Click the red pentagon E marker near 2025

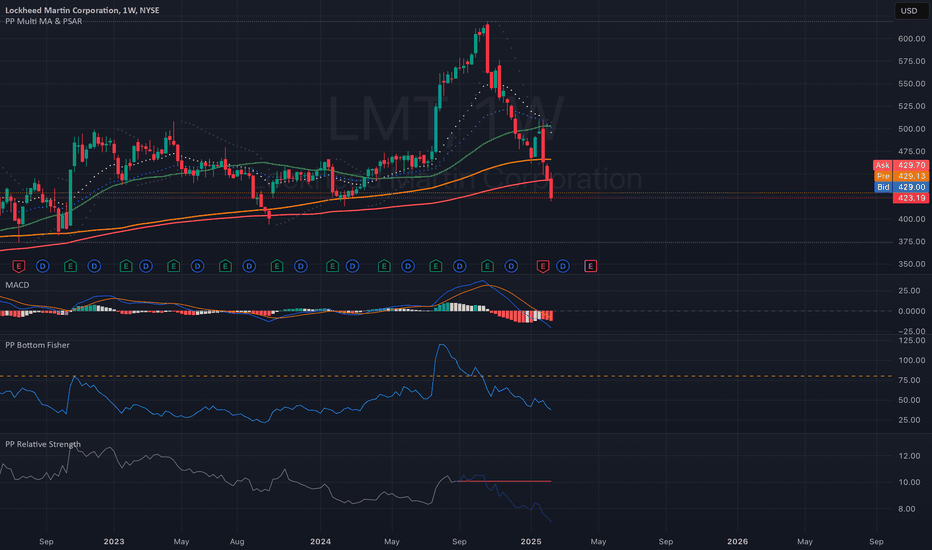(x=543, y=266)
